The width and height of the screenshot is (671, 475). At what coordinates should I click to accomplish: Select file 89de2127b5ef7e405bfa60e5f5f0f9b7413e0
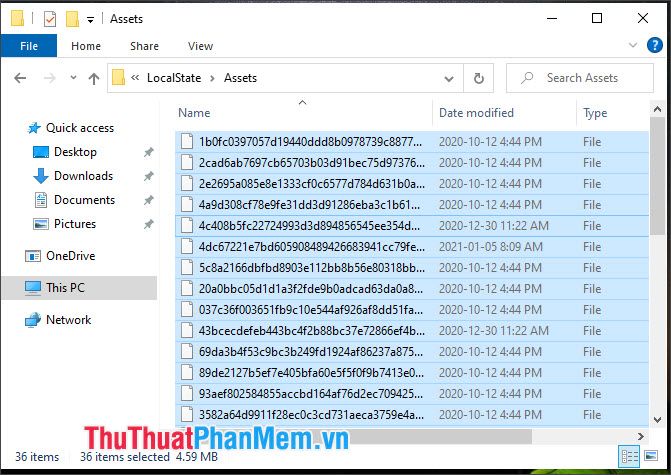[412, 372]
